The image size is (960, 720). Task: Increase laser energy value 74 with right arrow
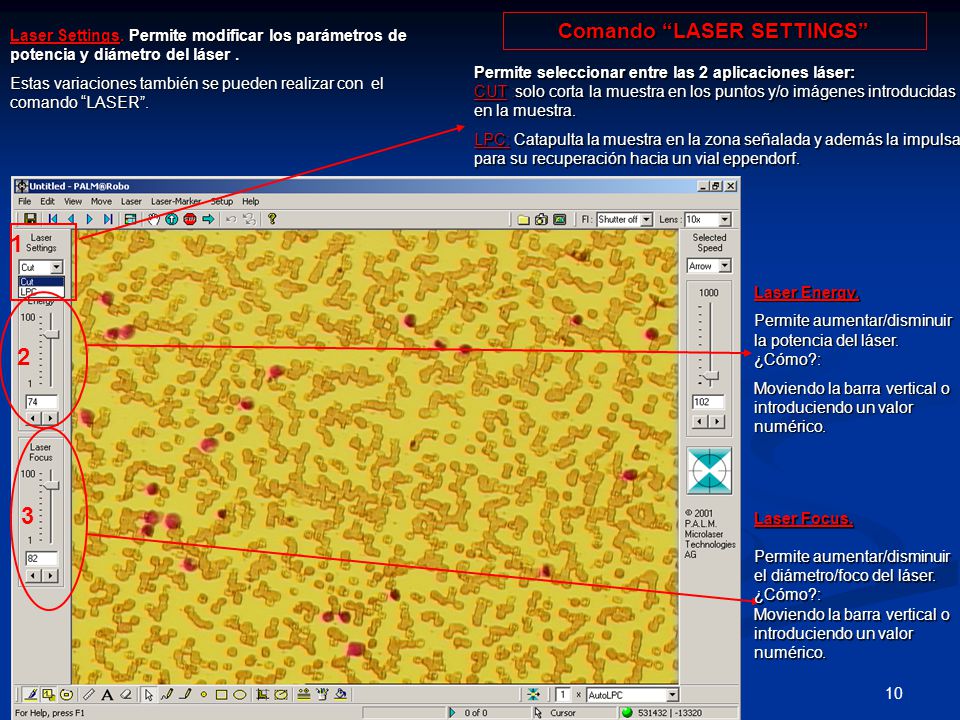point(50,418)
